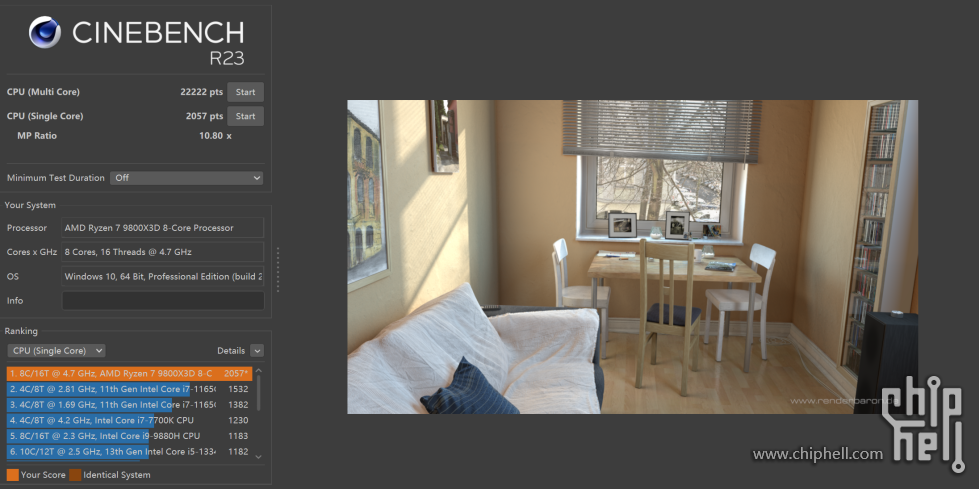Image resolution: width=979 pixels, height=489 pixels.
Task: Select ranking row 5 Intel Core i9-9880H
Action: 129,436
